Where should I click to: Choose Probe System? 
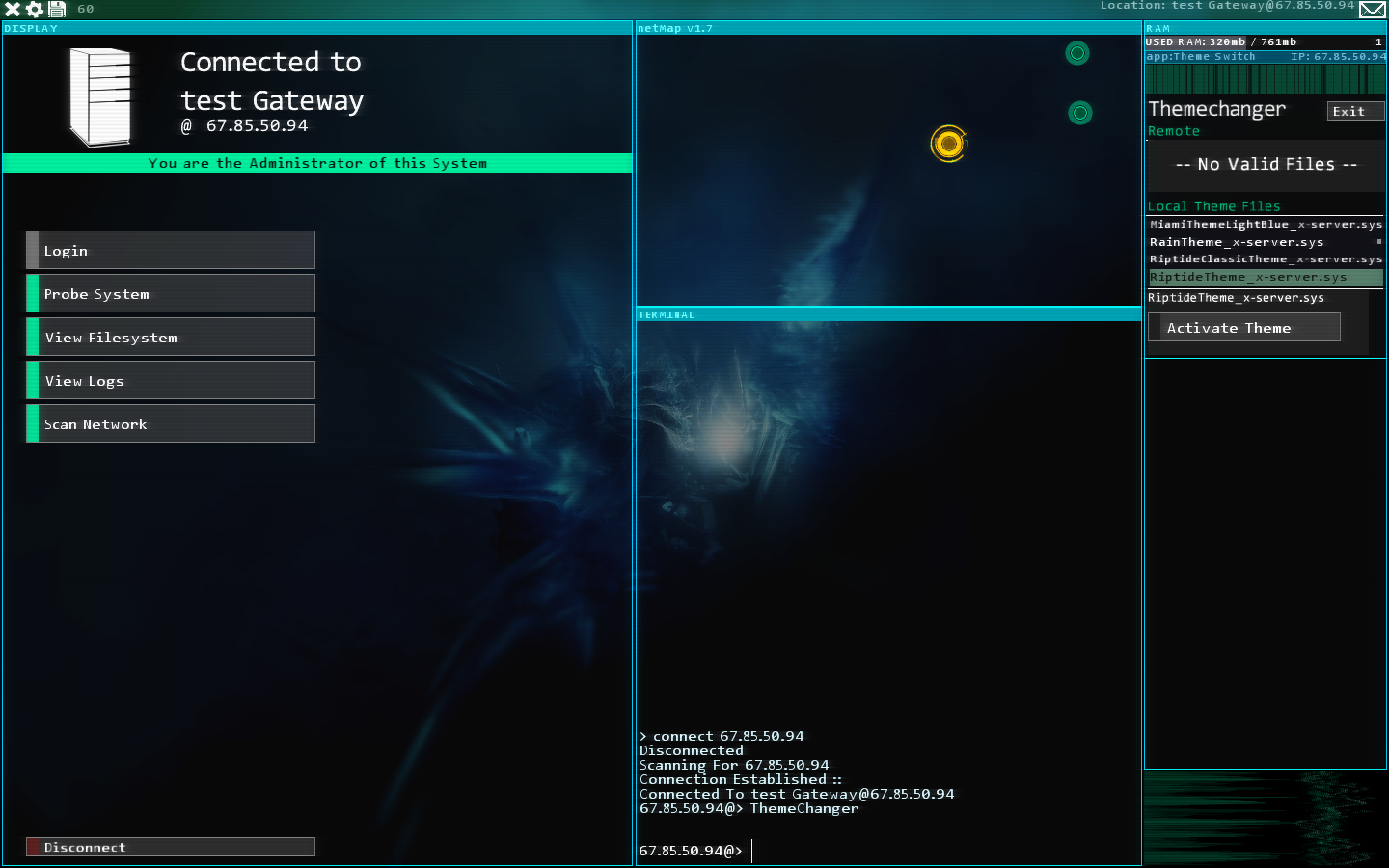tap(171, 293)
